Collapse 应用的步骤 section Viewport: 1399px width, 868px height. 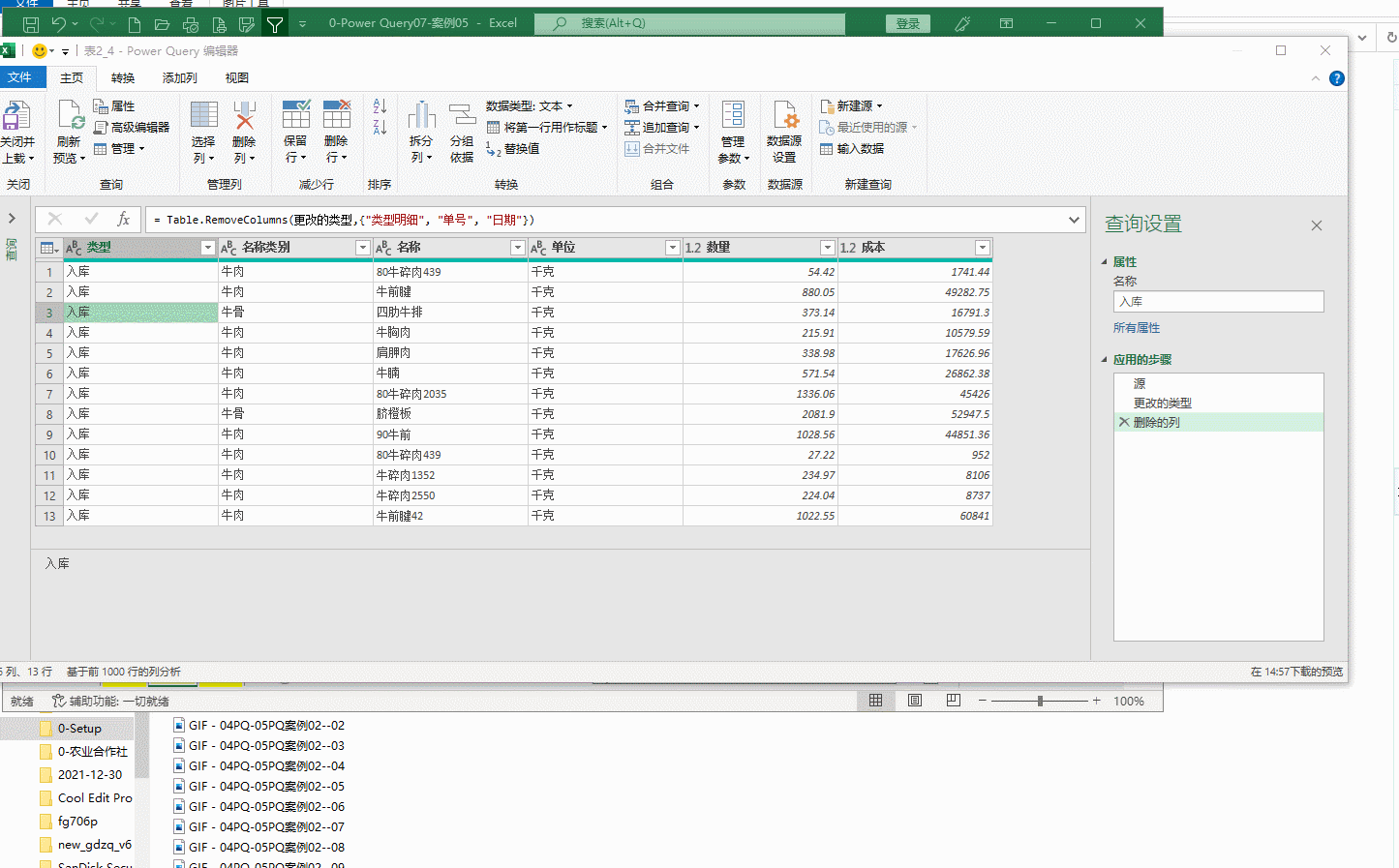(x=1105, y=360)
